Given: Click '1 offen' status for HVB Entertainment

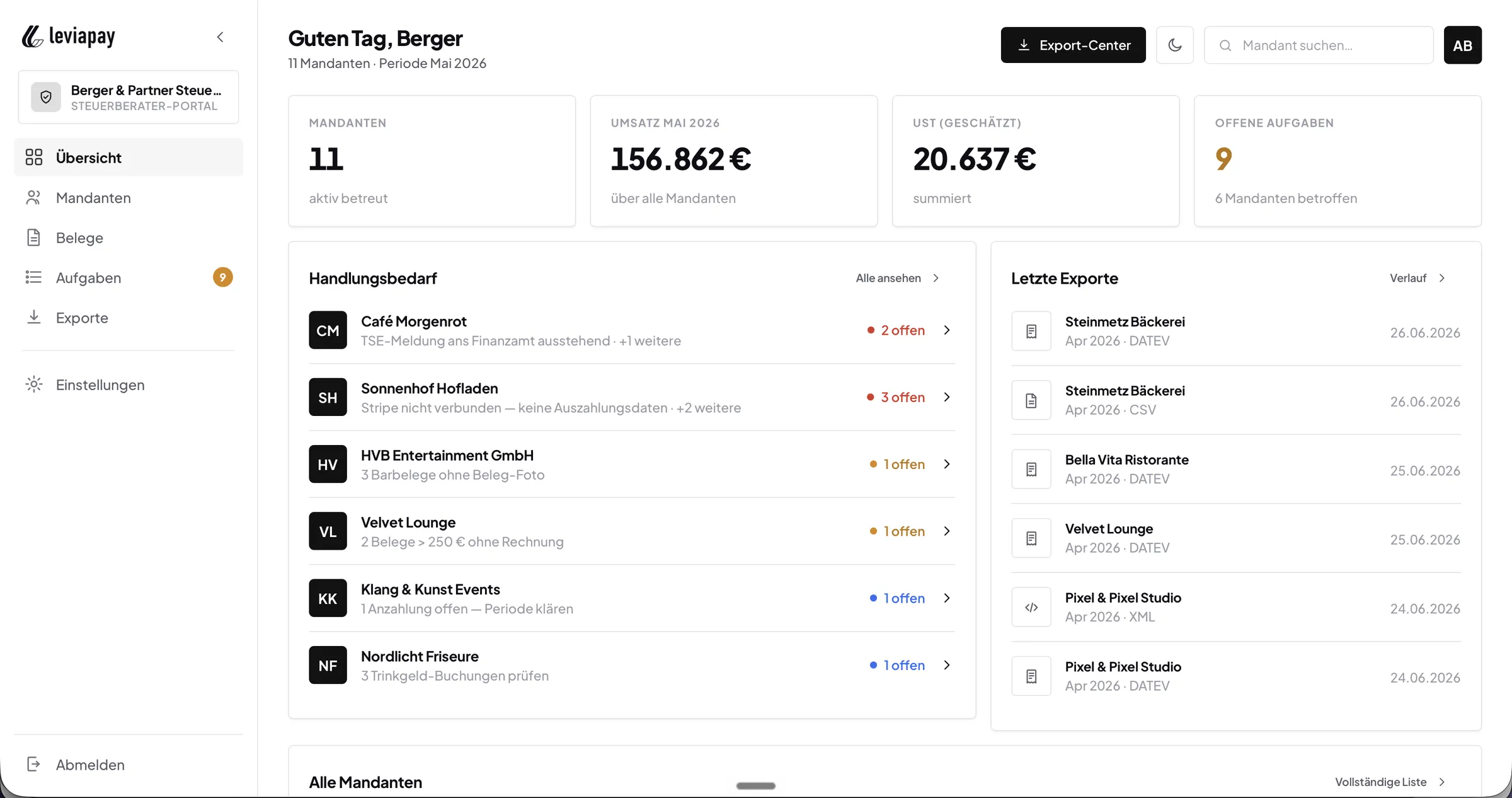Looking at the screenshot, I should click(897, 464).
